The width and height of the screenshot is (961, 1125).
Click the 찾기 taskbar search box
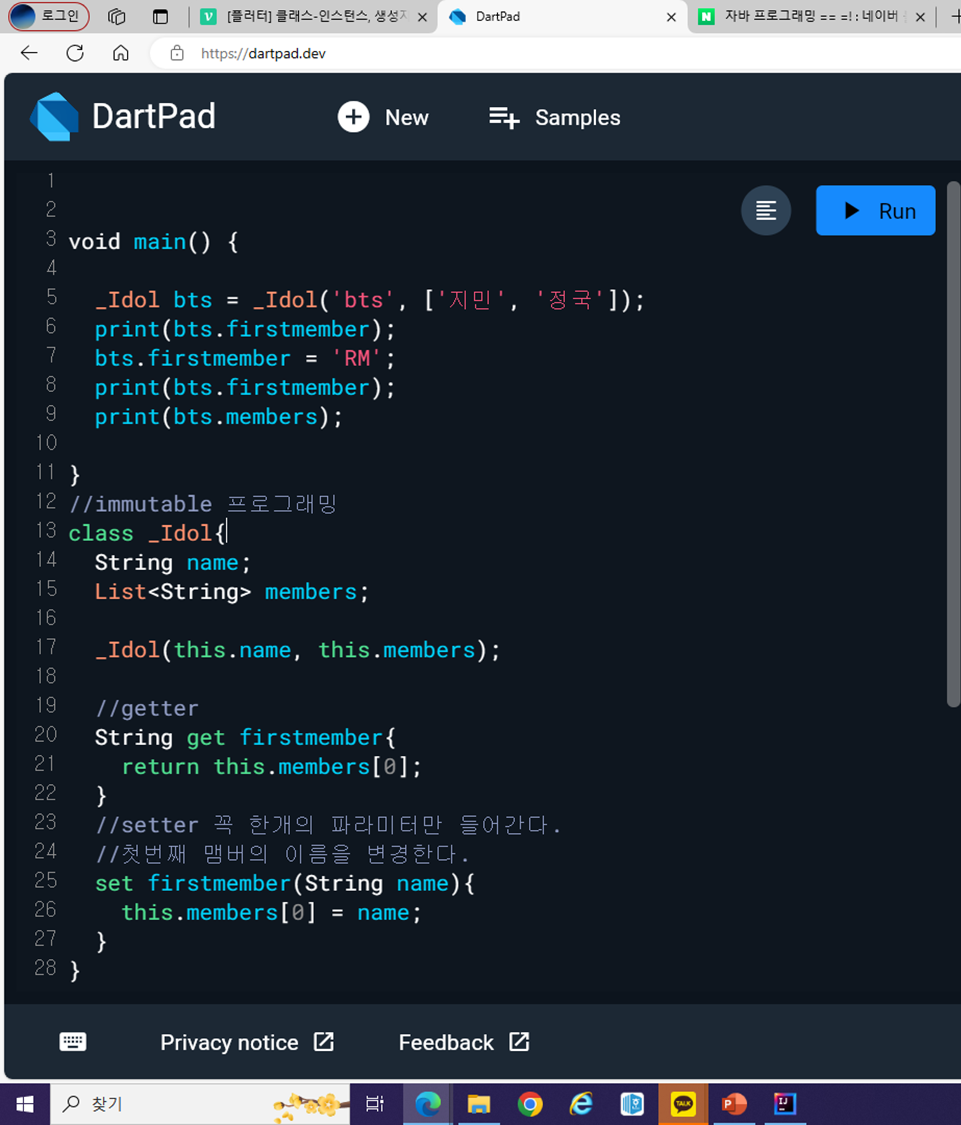tap(200, 1104)
